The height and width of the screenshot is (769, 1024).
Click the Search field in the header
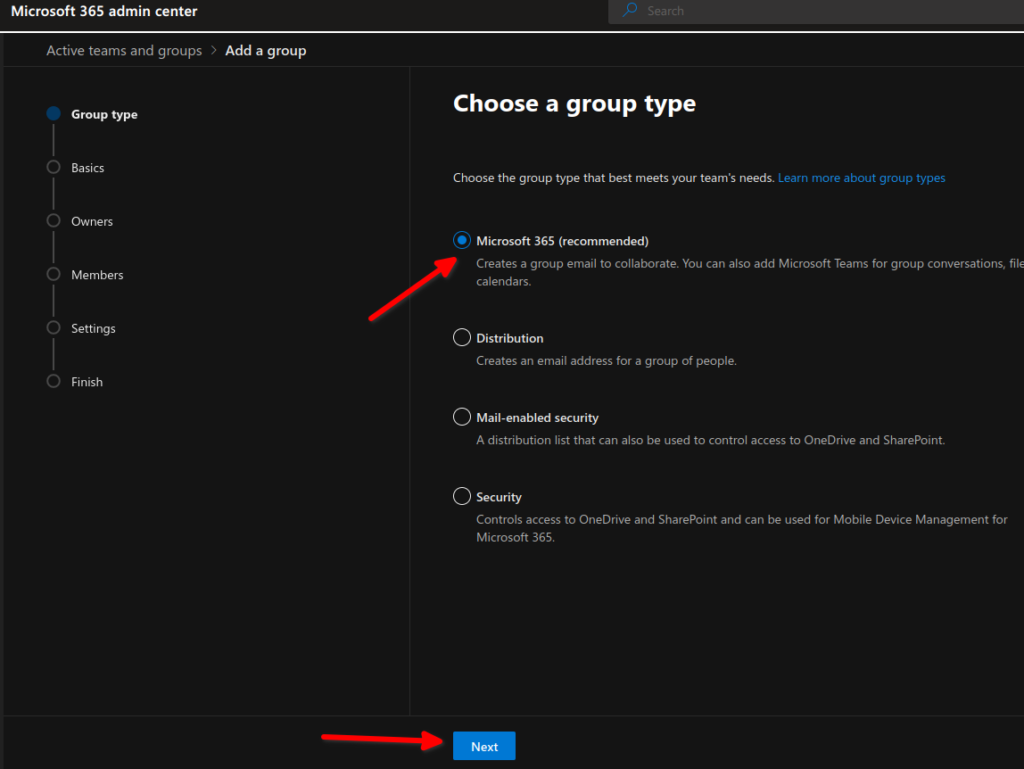816,11
